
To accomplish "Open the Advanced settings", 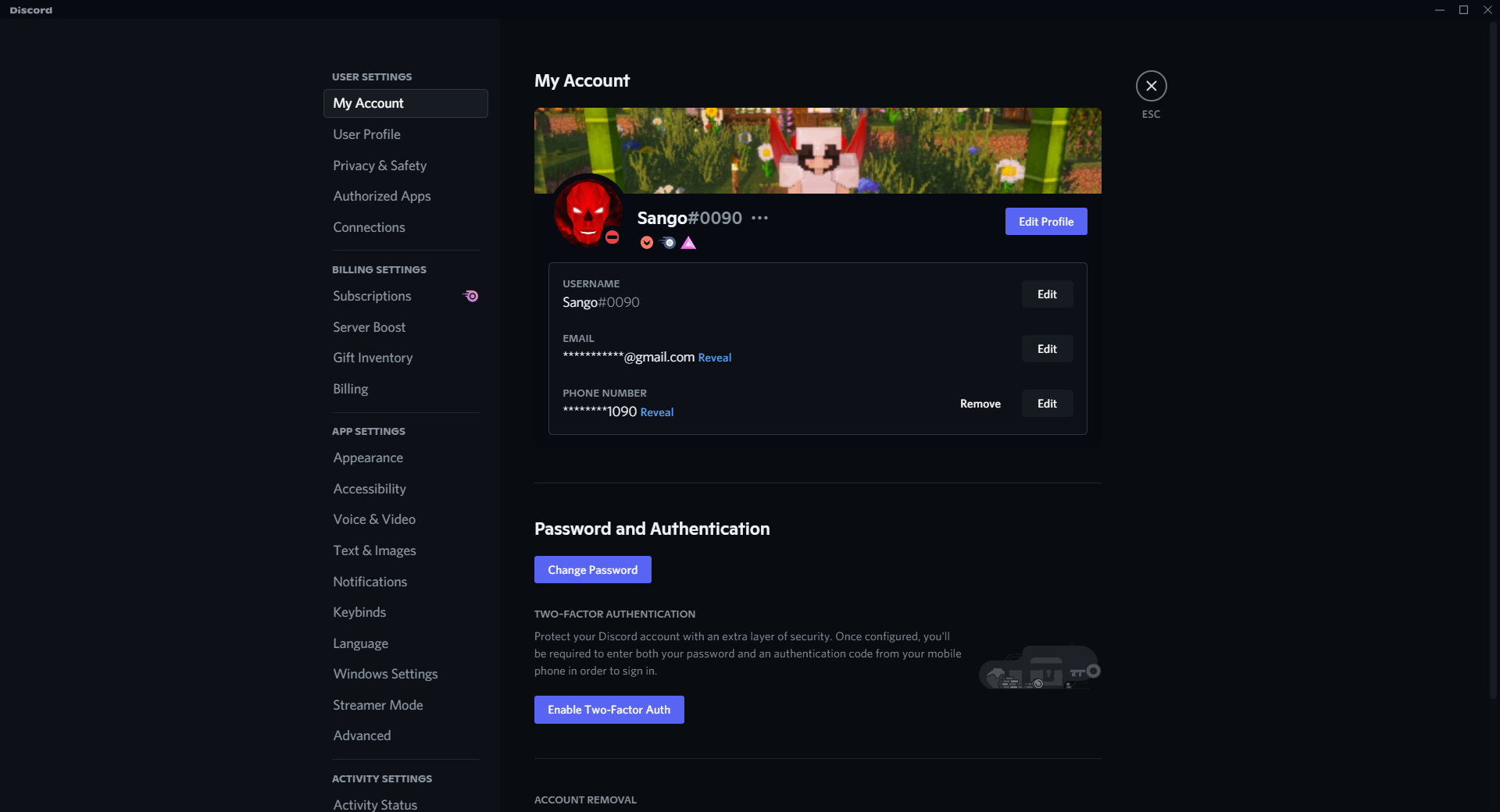I will click(405, 735).
